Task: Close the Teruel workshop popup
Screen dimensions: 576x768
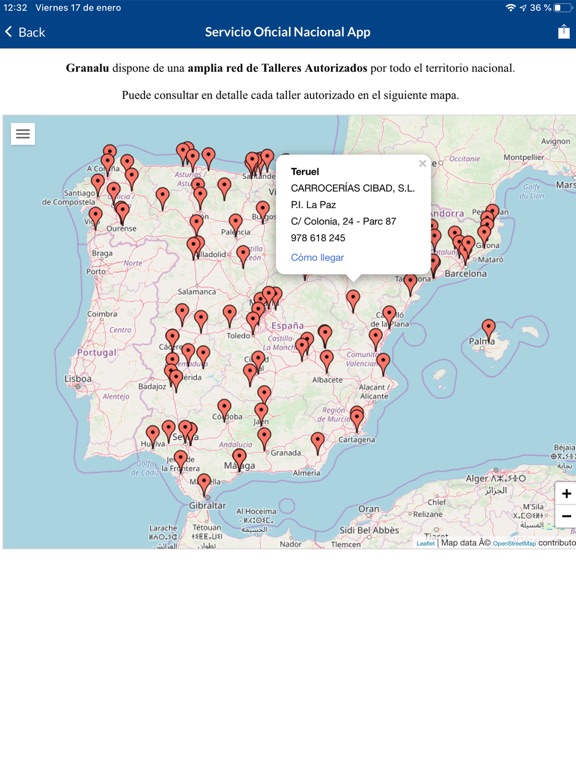Action: click(x=422, y=164)
